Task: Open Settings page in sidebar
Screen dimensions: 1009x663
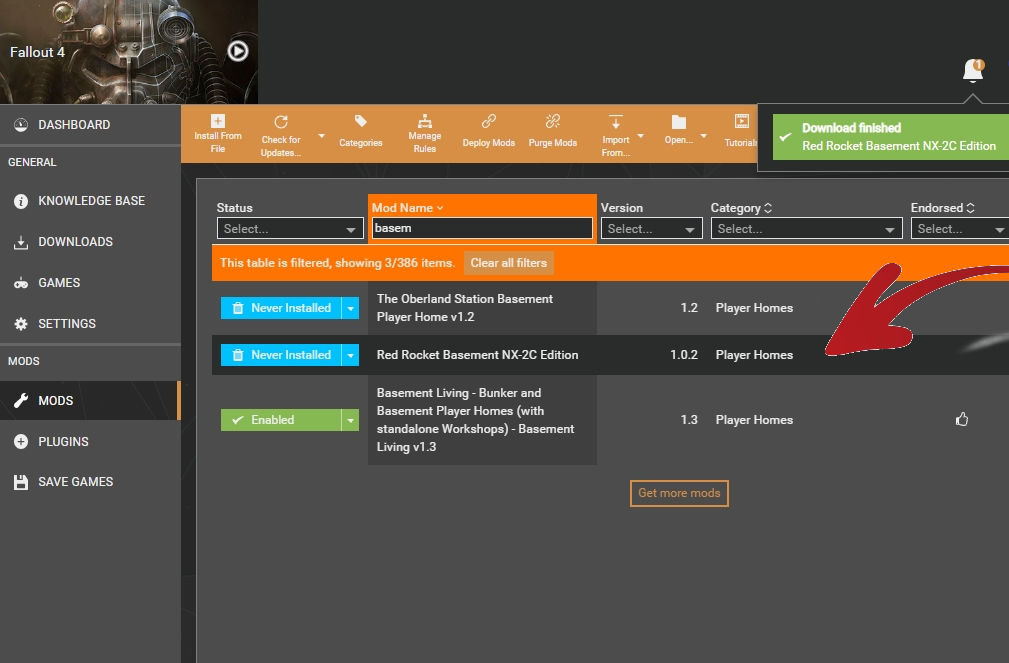Action: [90, 324]
